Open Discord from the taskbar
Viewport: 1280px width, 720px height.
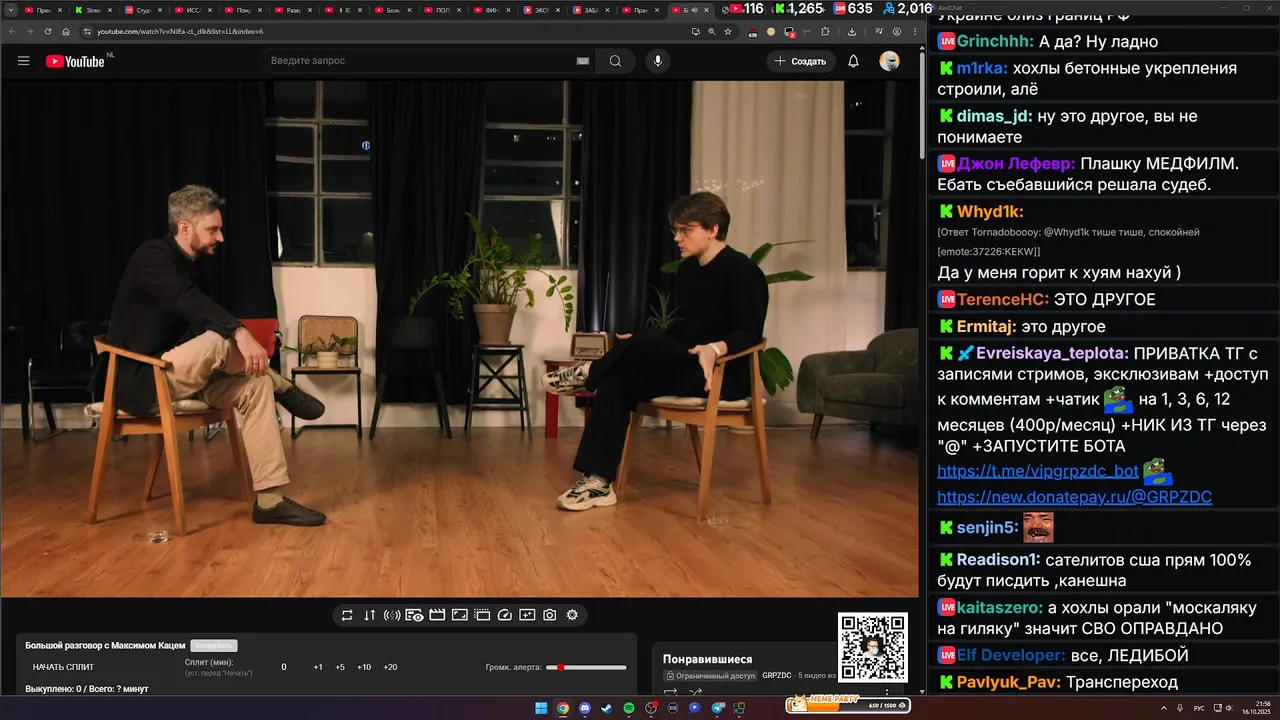[x=585, y=708]
